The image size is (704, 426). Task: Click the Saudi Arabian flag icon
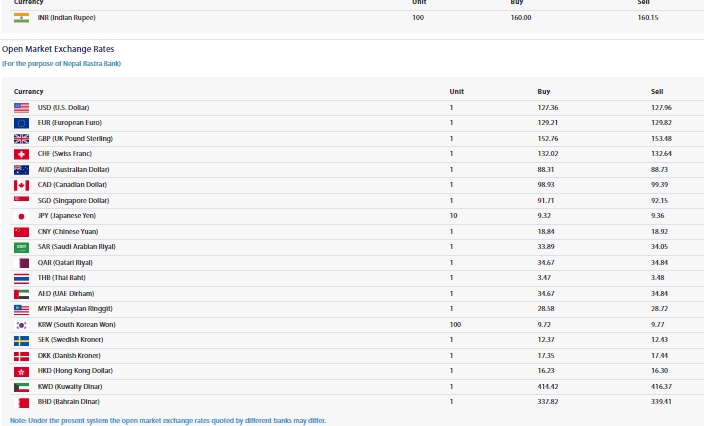pyautogui.click(x=21, y=247)
